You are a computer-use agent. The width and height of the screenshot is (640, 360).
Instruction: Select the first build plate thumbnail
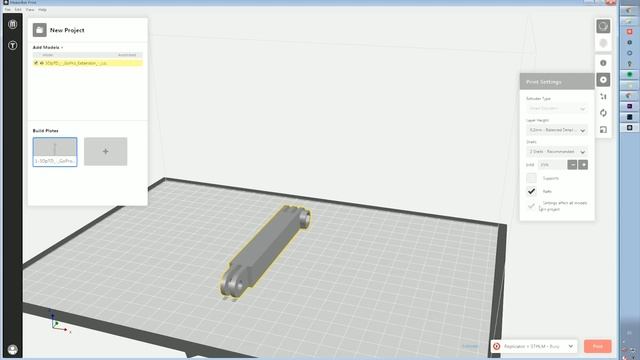pos(55,152)
